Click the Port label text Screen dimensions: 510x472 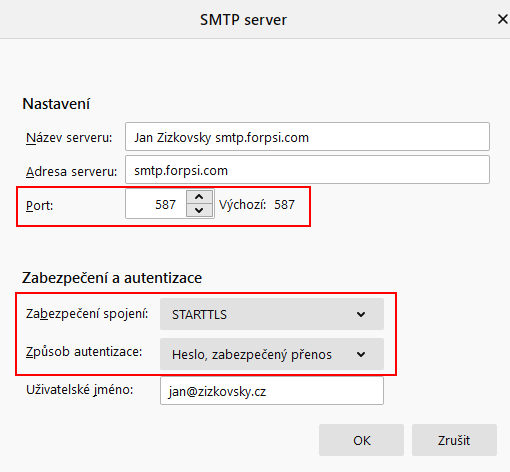point(39,205)
